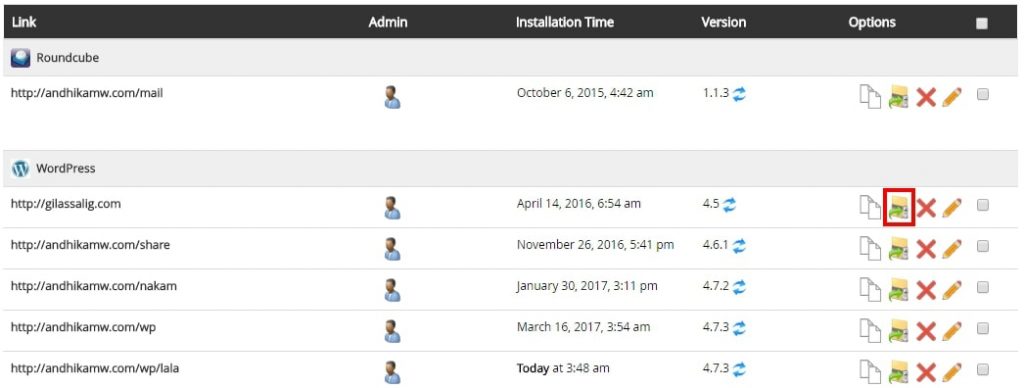Clone the andhikamw.com/mail Roundcube installation
The image size is (1024, 388).
870,97
